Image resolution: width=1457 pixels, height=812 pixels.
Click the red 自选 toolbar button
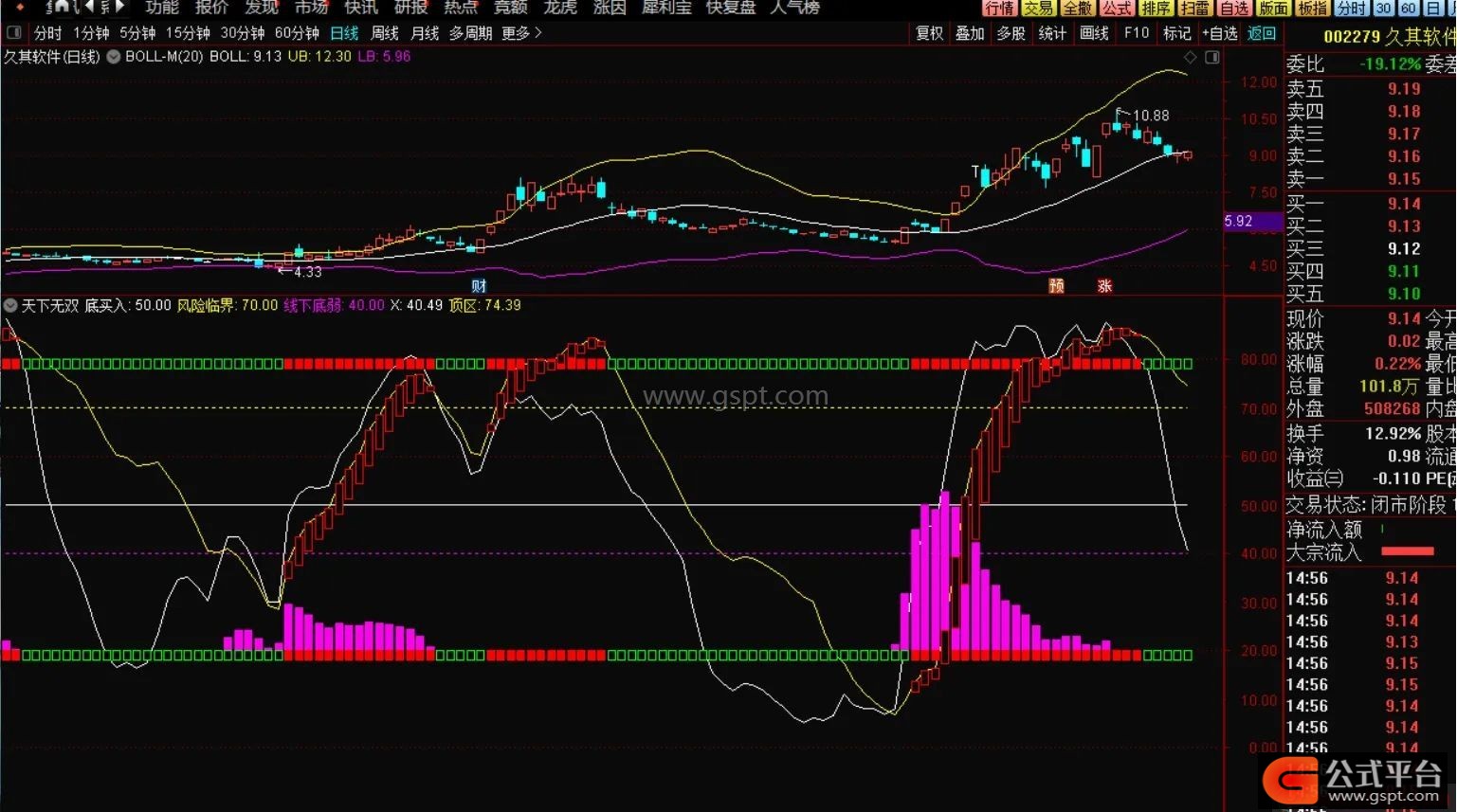(x=1234, y=8)
